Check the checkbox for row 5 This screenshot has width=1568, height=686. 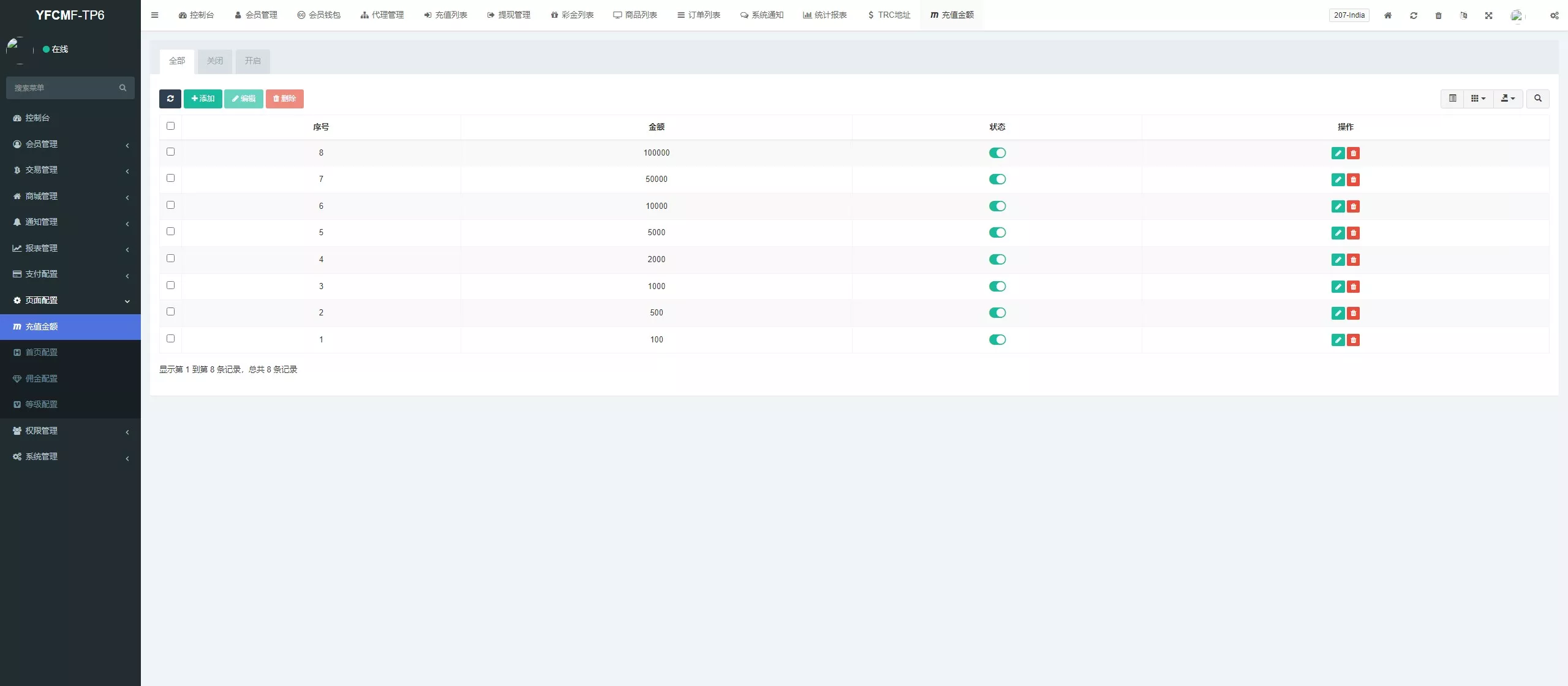click(x=170, y=232)
